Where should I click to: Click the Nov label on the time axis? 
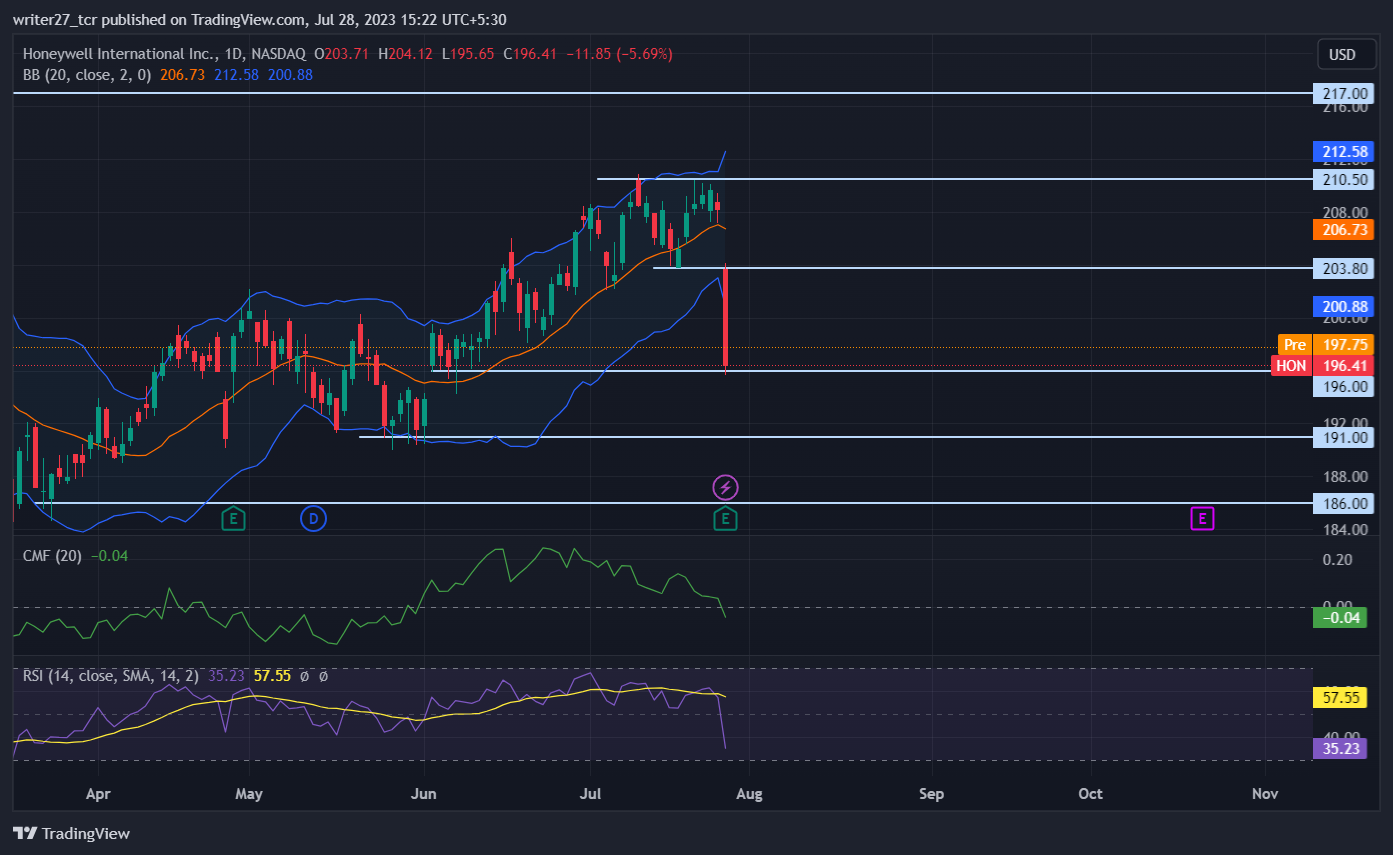(1265, 794)
